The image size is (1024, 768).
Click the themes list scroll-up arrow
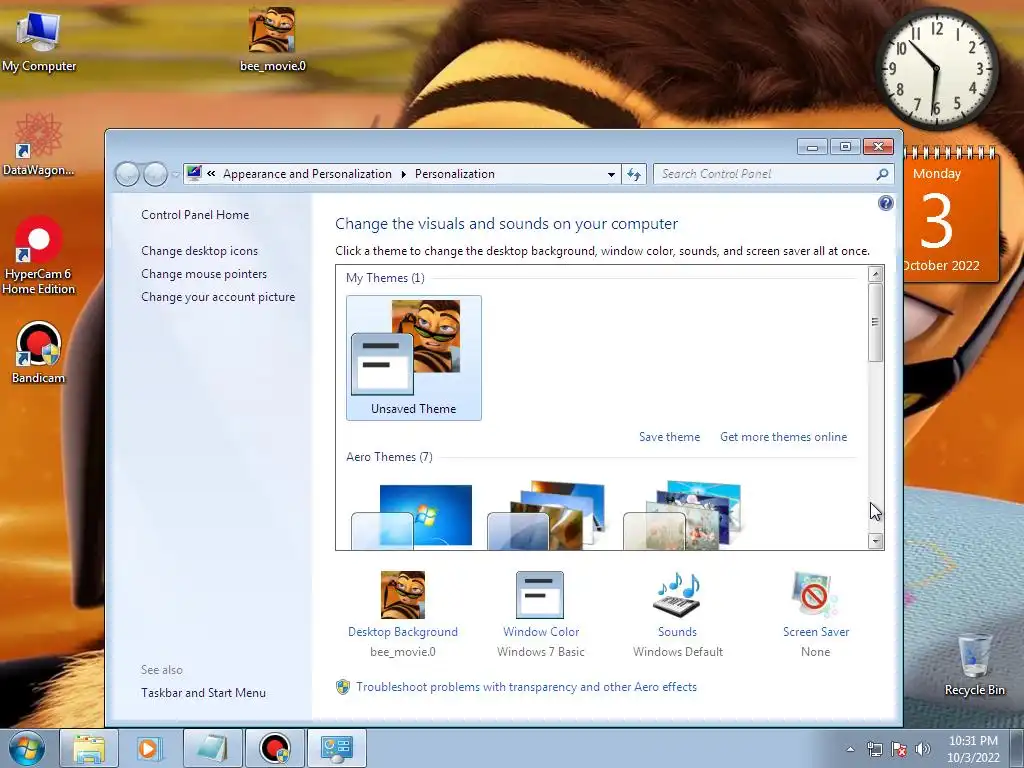click(x=876, y=274)
